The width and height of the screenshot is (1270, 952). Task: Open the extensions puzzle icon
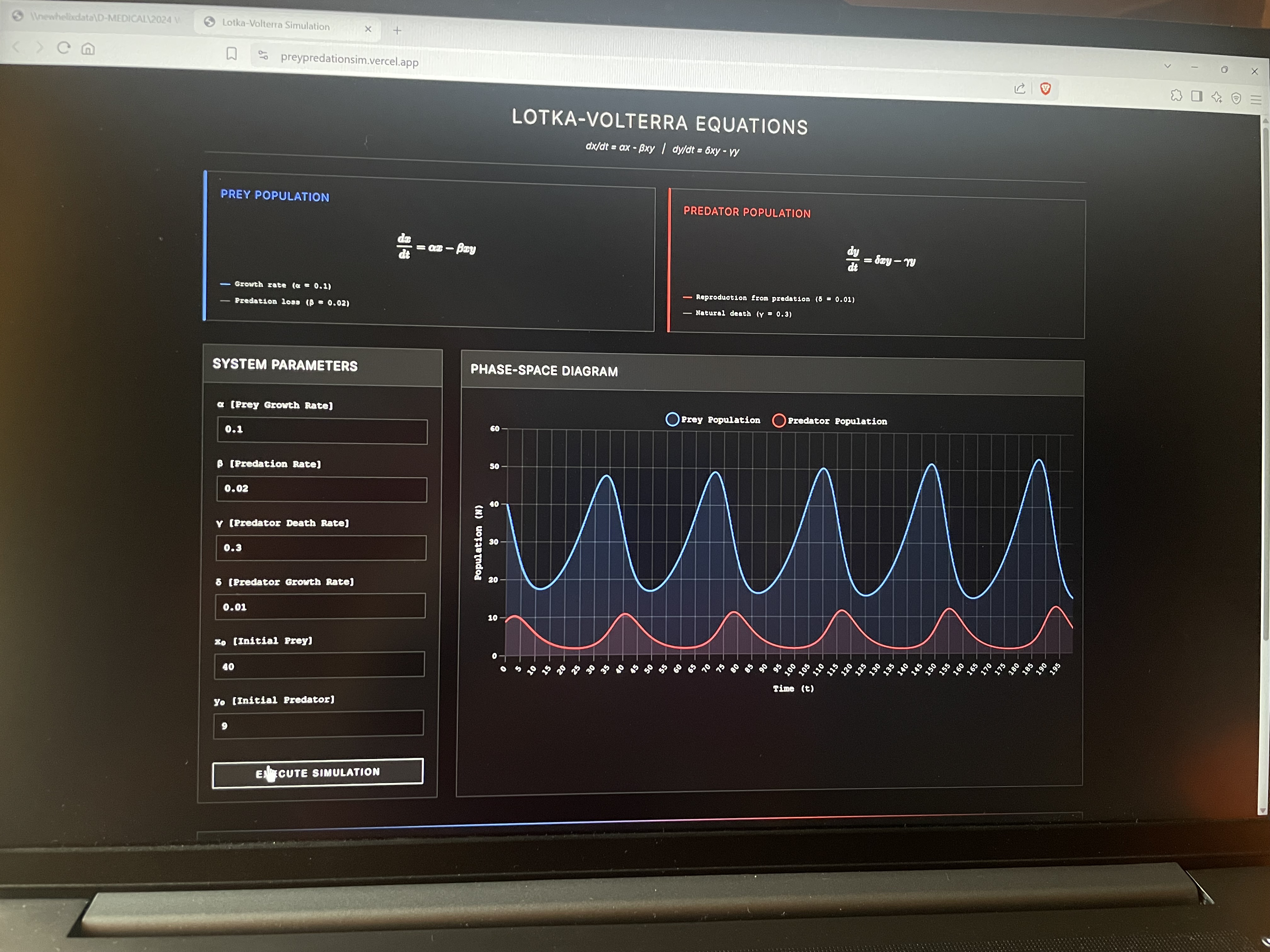(x=1176, y=95)
